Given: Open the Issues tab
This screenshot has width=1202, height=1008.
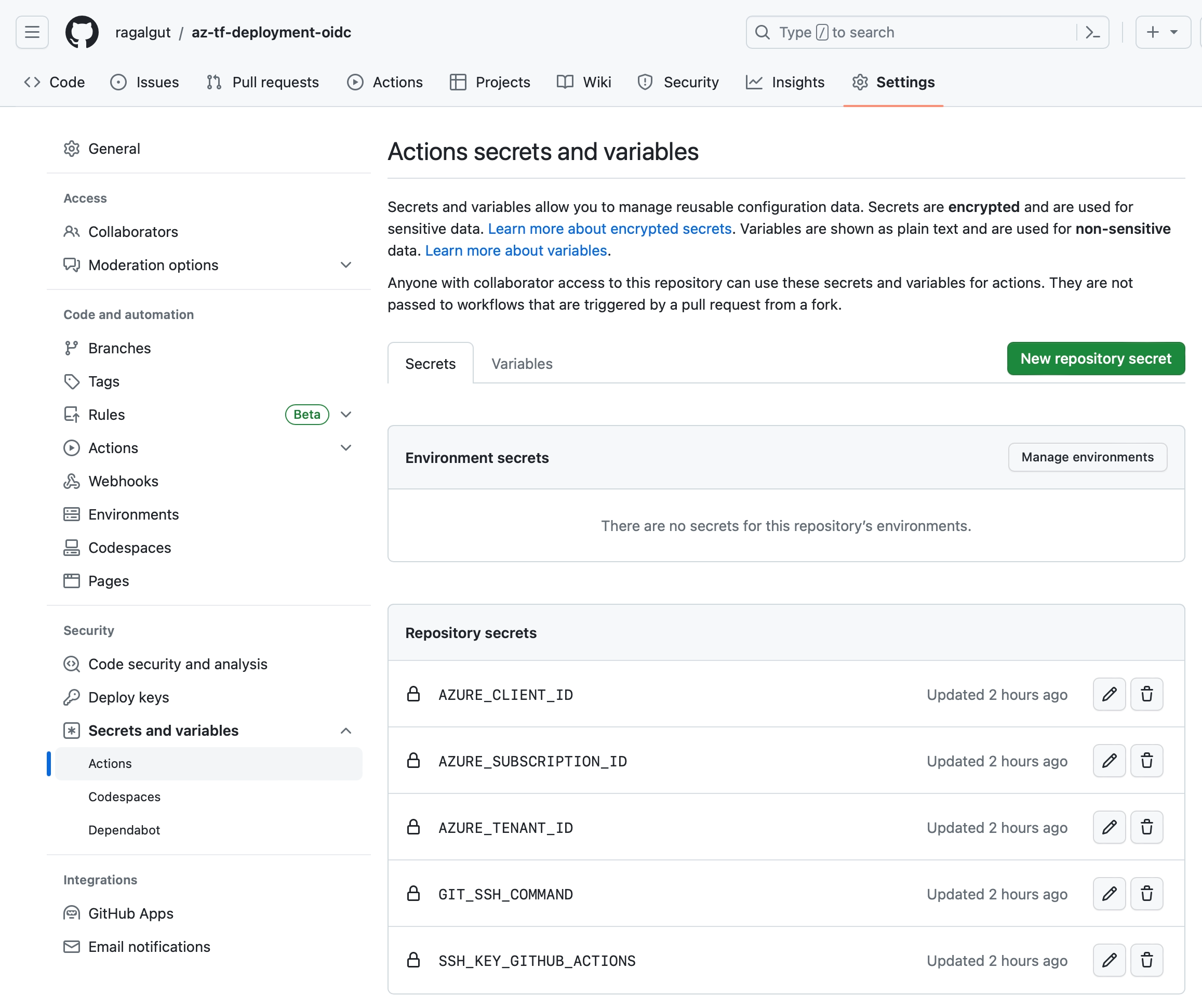Looking at the screenshot, I should pos(144,82).
